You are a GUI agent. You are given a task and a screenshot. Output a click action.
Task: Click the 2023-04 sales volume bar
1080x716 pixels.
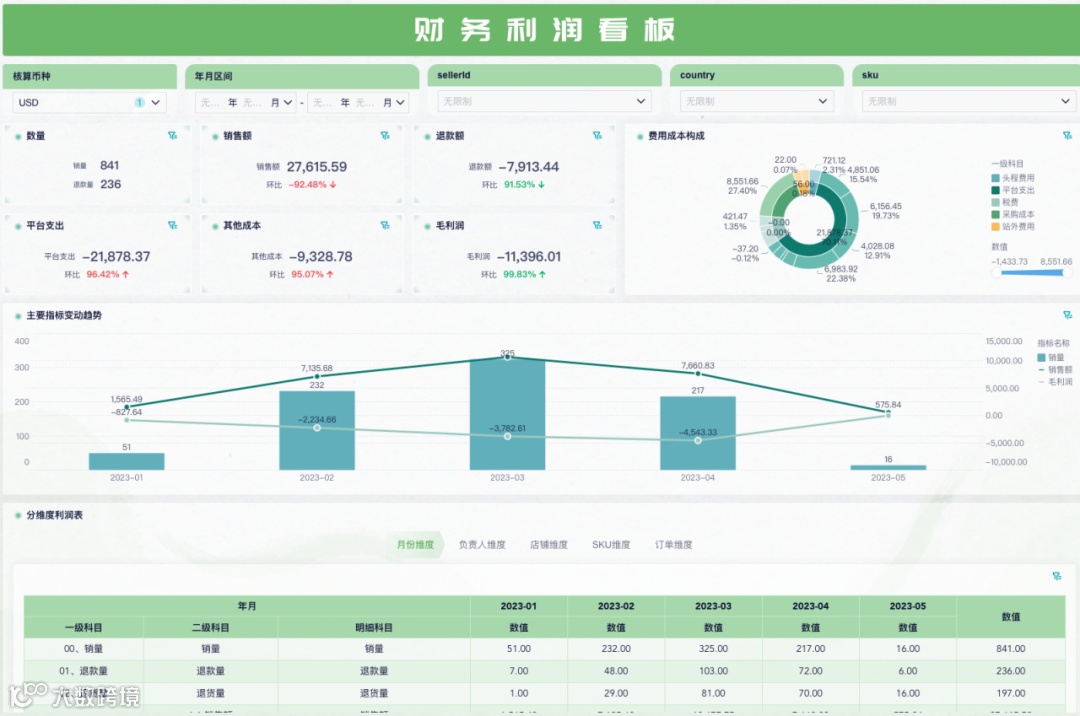[x=698, y=433]
